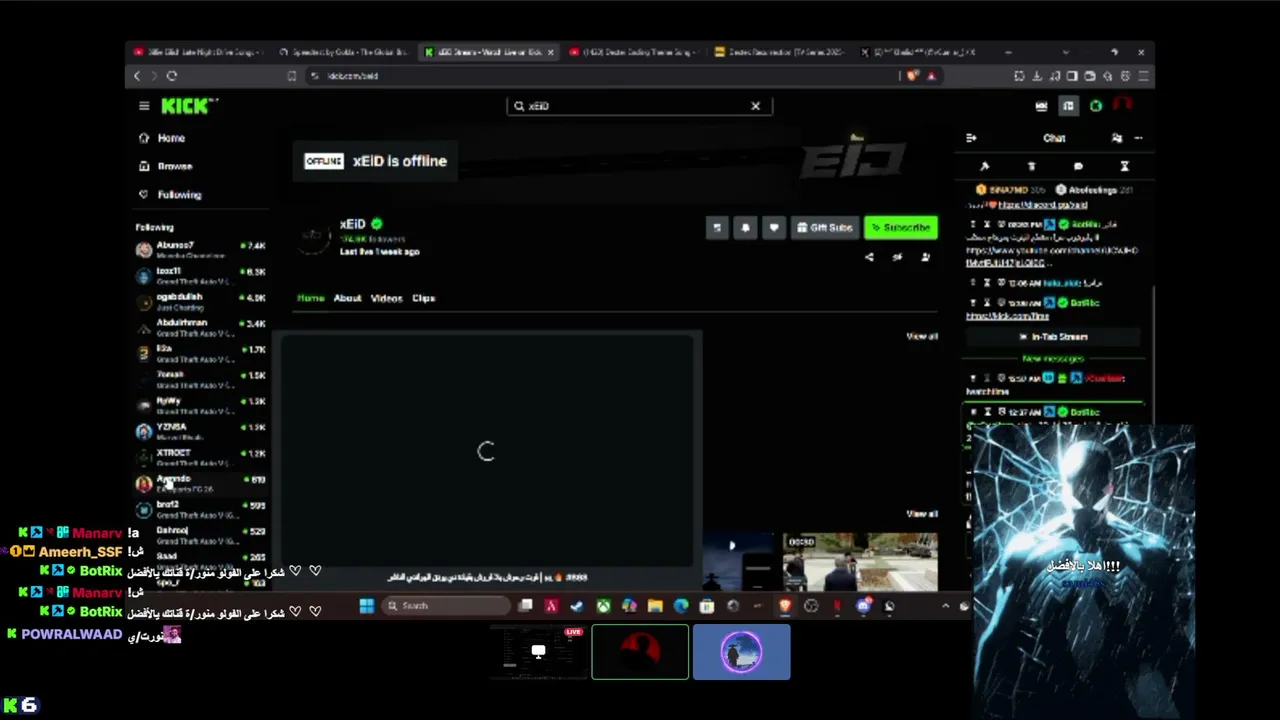1280x720 pixels.
Task: Click the green circular icon in Kick header
Action: pos(1096,106)
